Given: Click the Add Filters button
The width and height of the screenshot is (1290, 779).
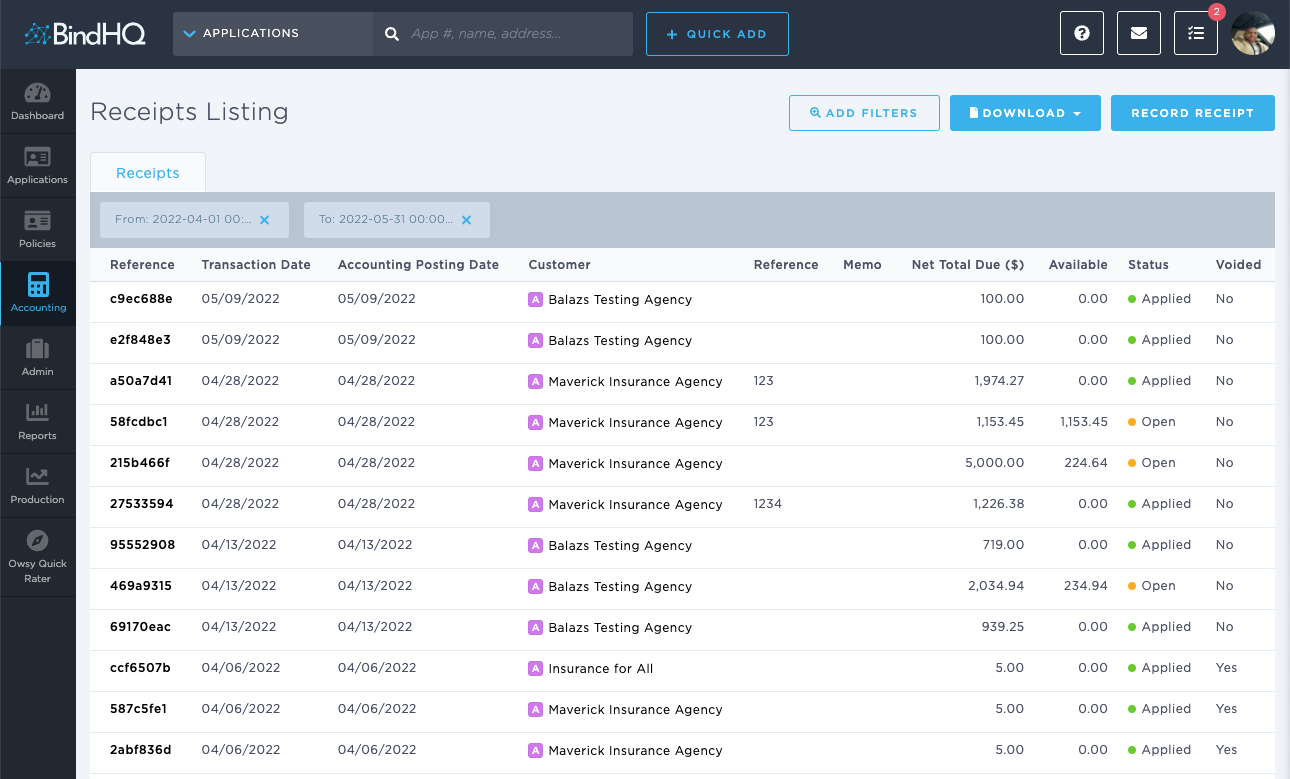Looking at the screenshot, I should pyautogui.click(x=864, y=113).
